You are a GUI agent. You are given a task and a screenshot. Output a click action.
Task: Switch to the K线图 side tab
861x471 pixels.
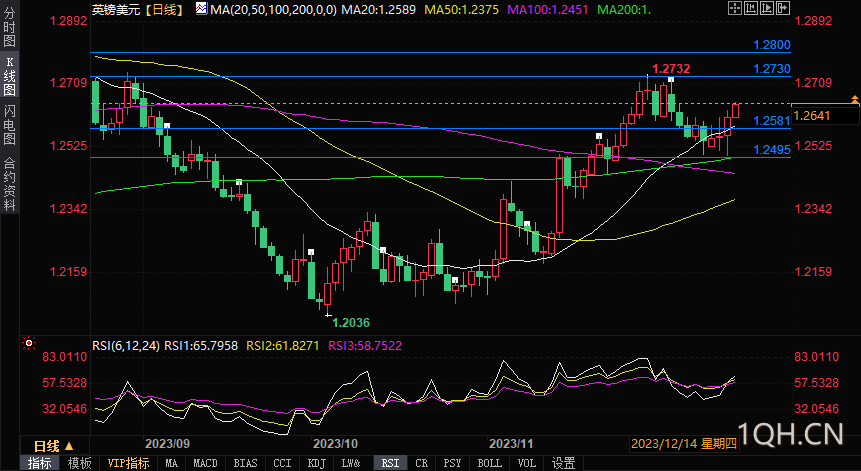pyautogui.click(x=9, y=76)
